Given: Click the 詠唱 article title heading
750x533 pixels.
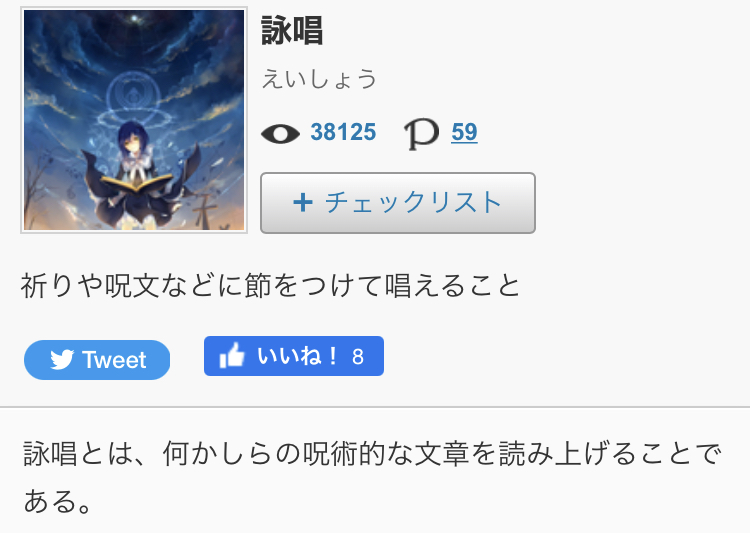Looking at the screenshot, I should pos(292,30).
